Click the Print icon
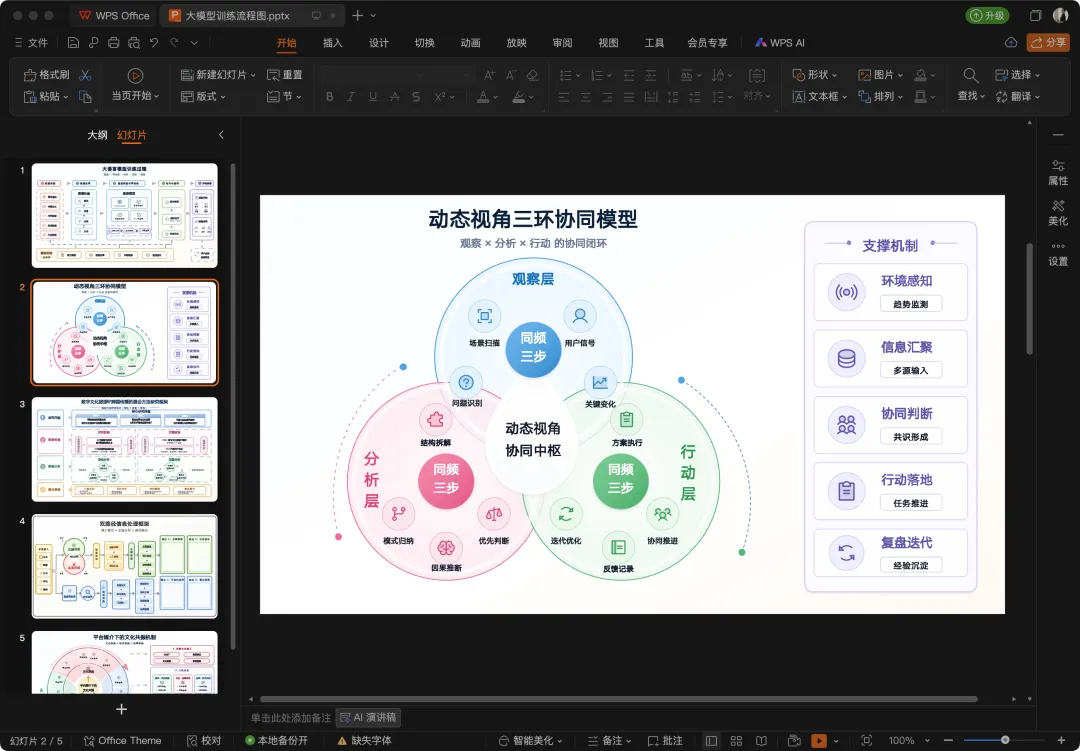The image size is (1080, 751). click(x=114, y=43)
